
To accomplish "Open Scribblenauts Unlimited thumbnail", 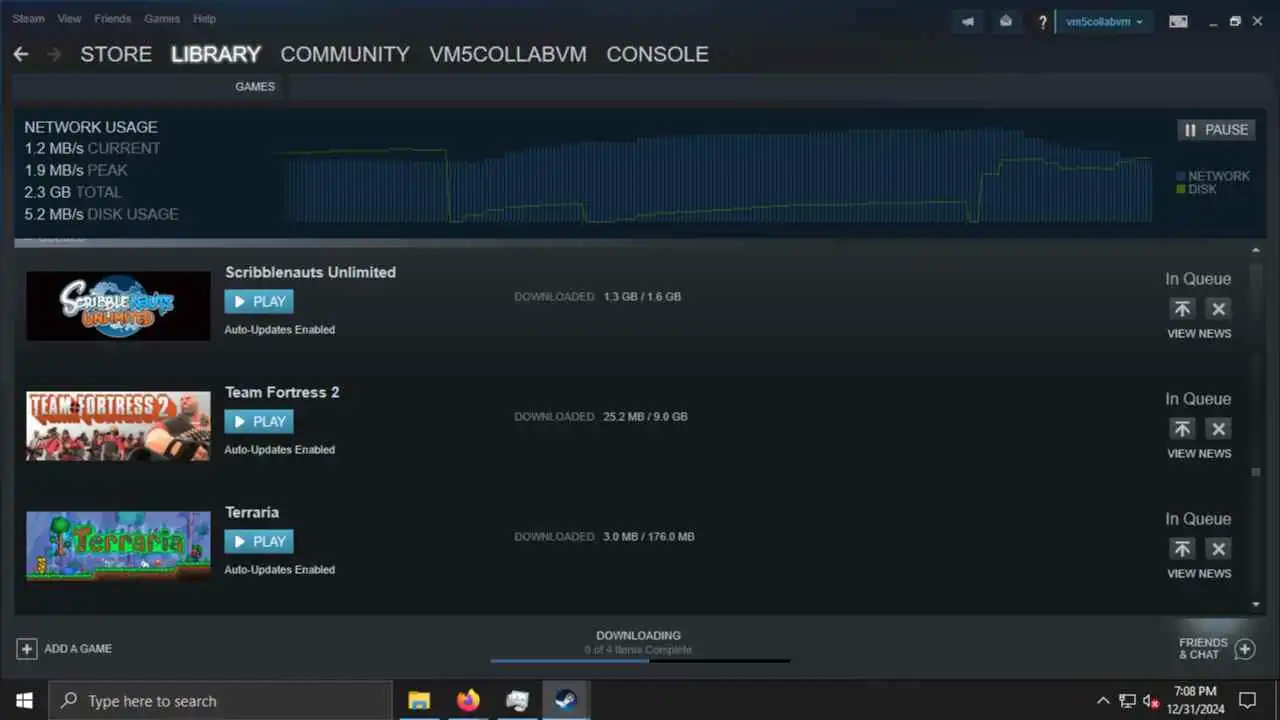I will click(118, 306).
